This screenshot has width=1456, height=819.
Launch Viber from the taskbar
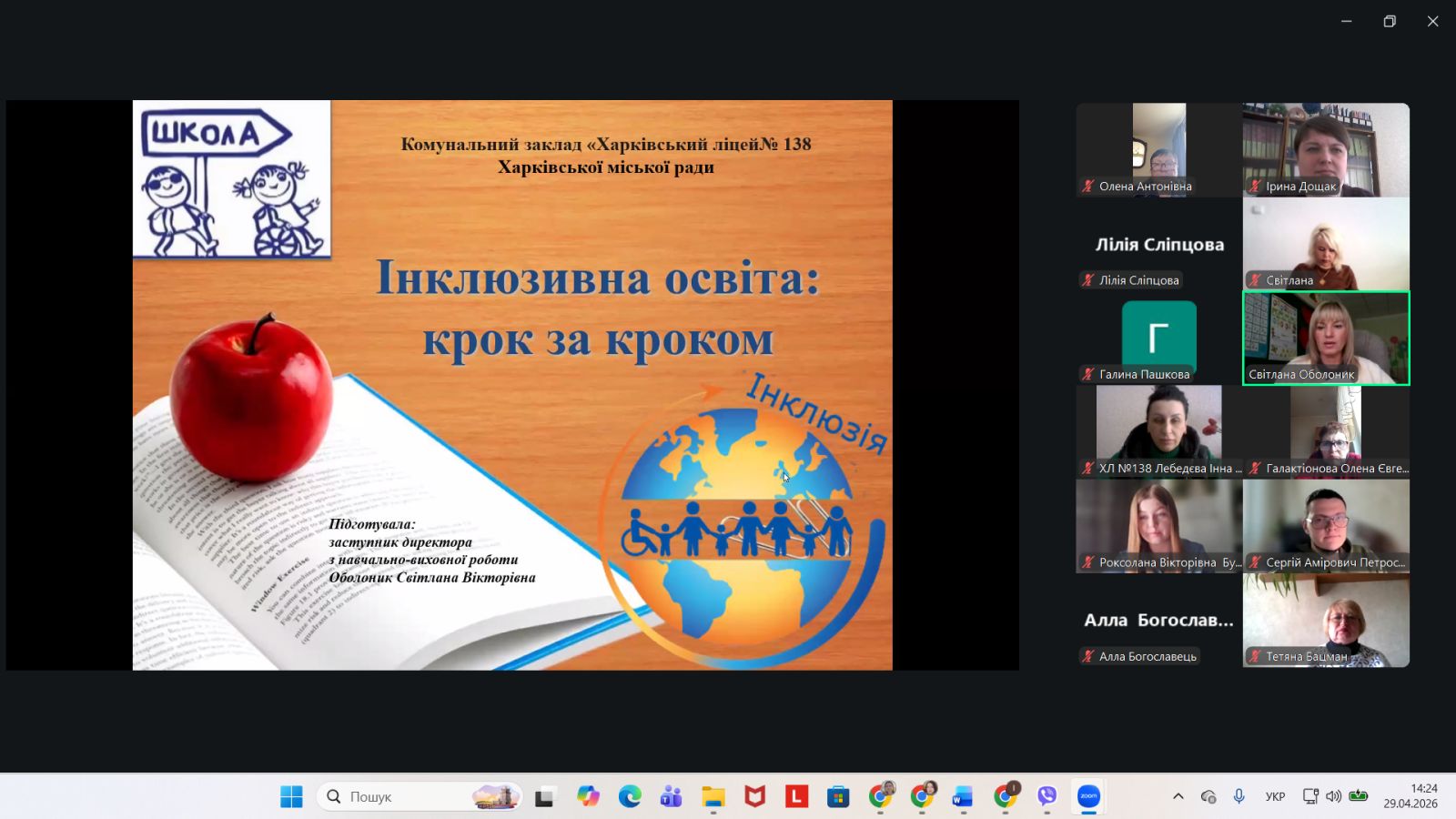point(1047,797)
